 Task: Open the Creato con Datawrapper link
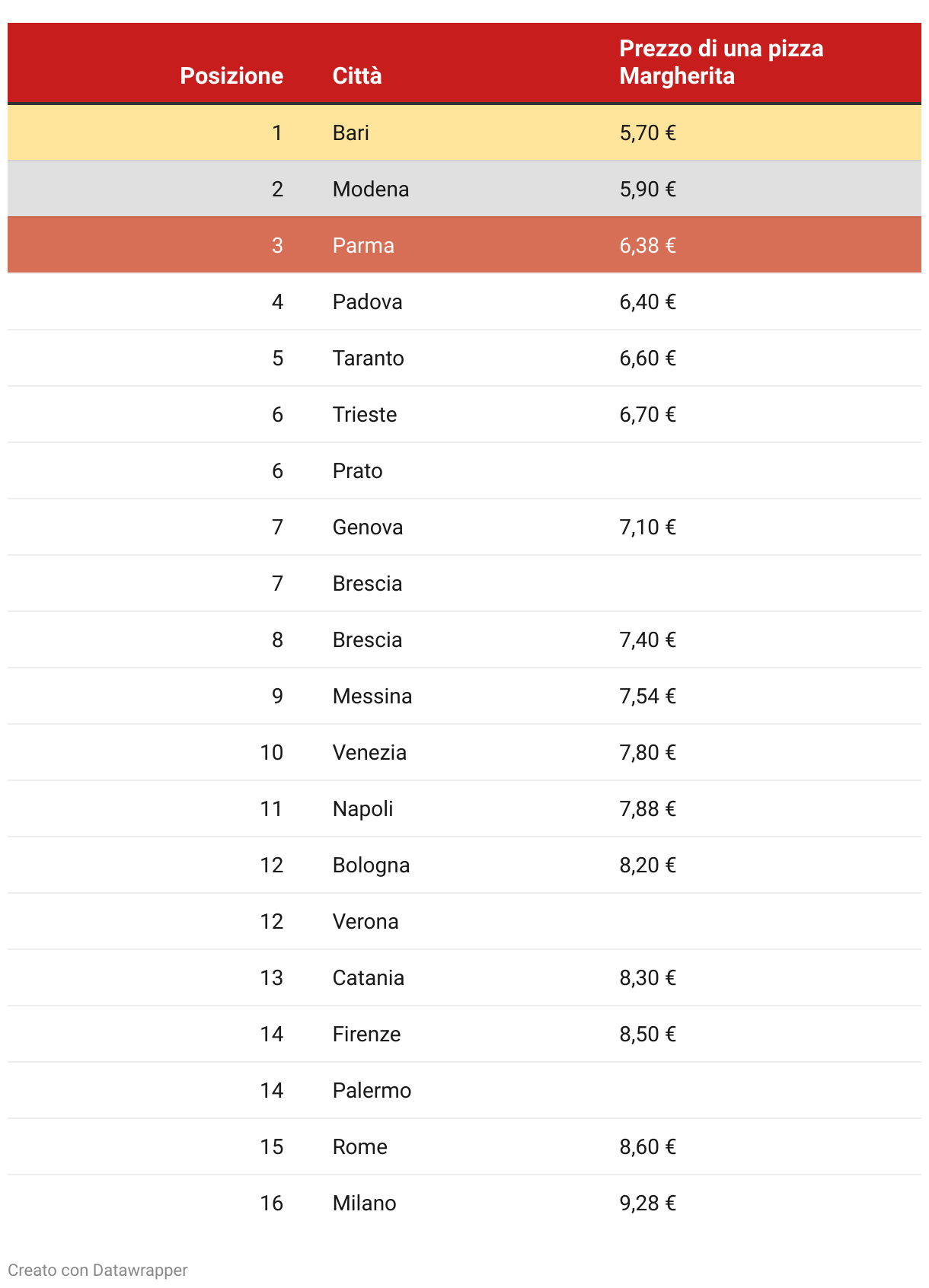97,1270
